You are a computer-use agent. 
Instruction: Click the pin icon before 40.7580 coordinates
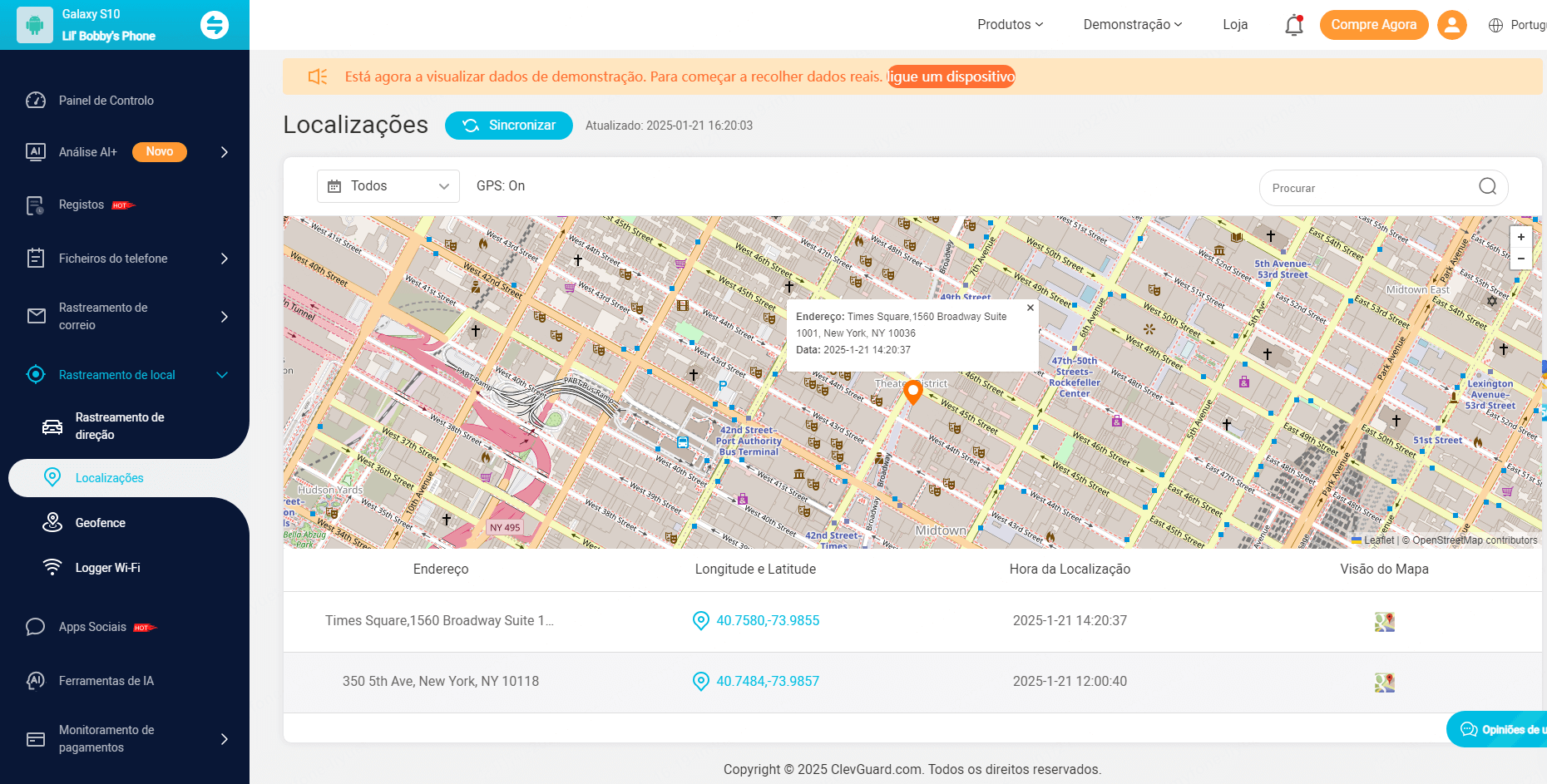pyautogui.click(x=701, y=621)
